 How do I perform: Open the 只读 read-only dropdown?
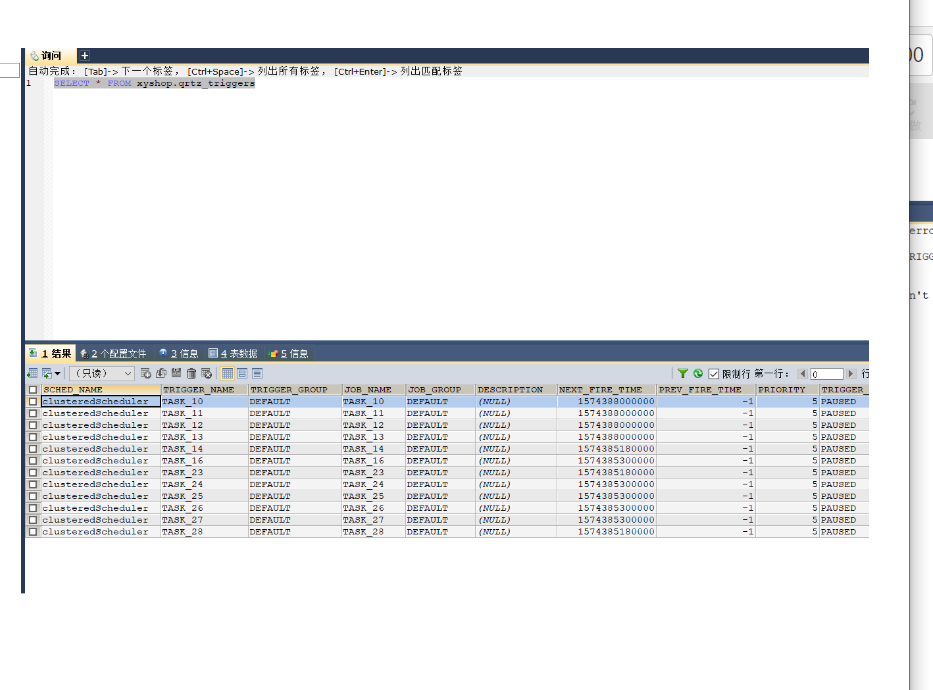pyautogui.click(x=102, y=374)
